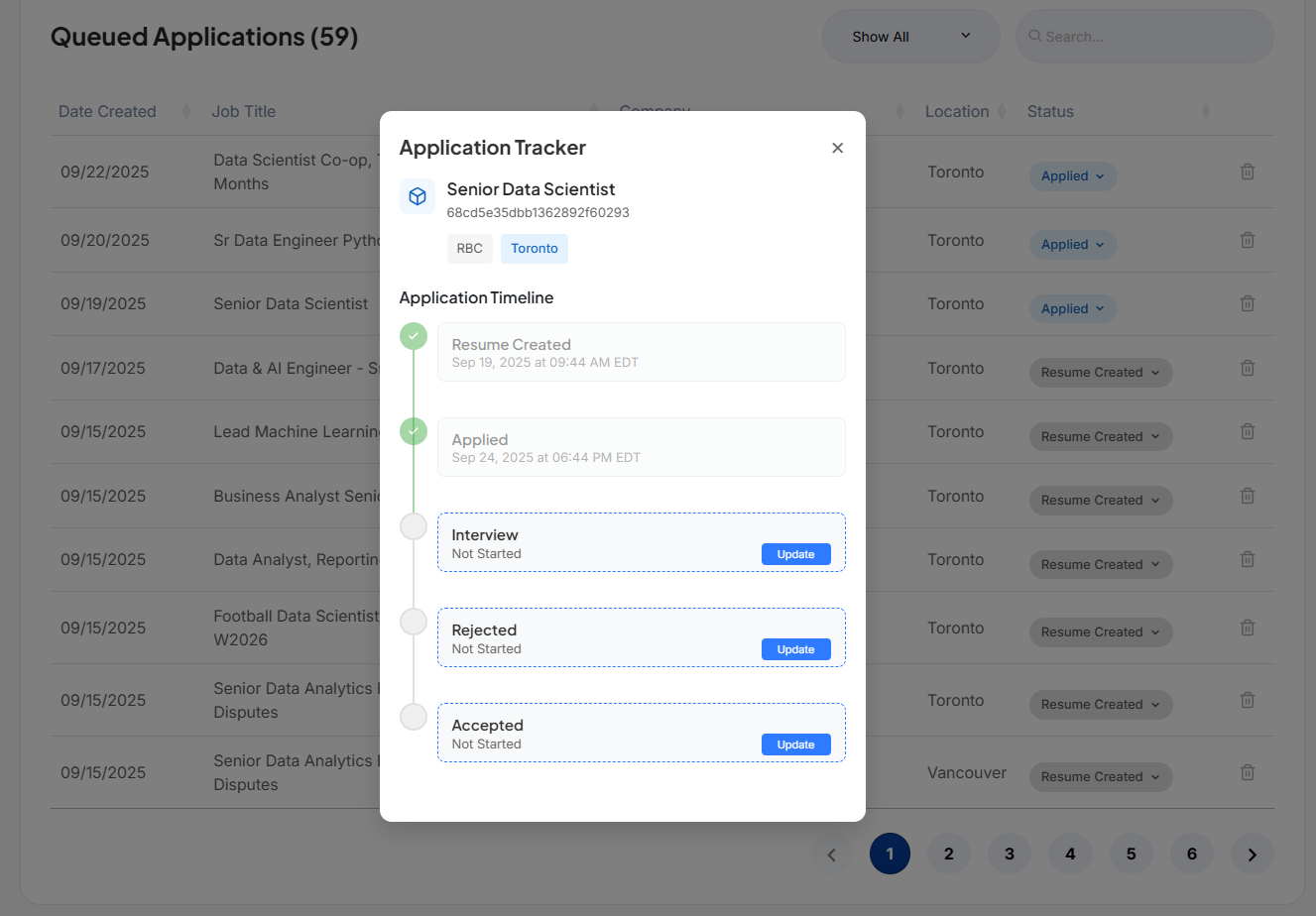Viewport: 1316px width, 916px height.
Task: Click trash icon for 09/17/2025 row
Action: 1248,368
